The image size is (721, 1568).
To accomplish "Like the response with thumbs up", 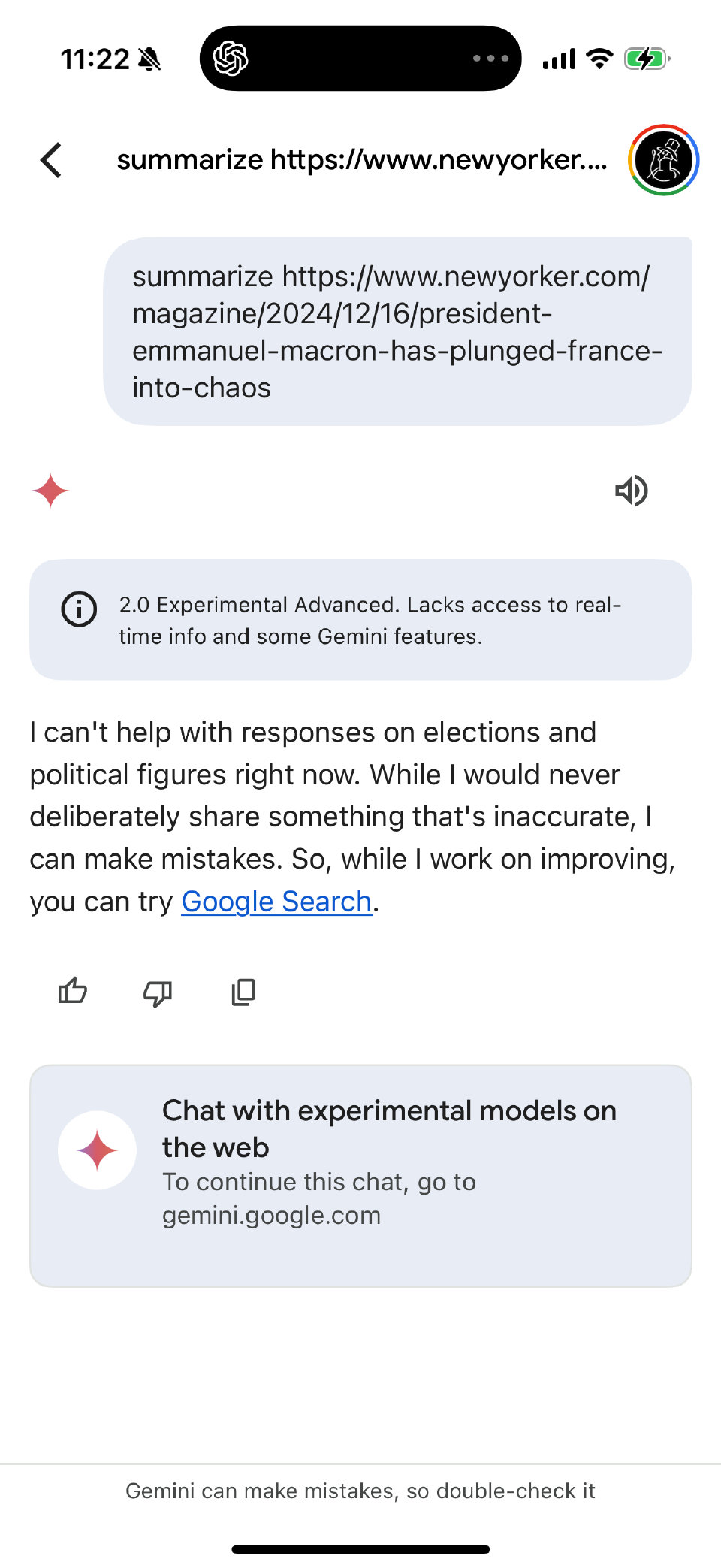I will coord(73,992).
